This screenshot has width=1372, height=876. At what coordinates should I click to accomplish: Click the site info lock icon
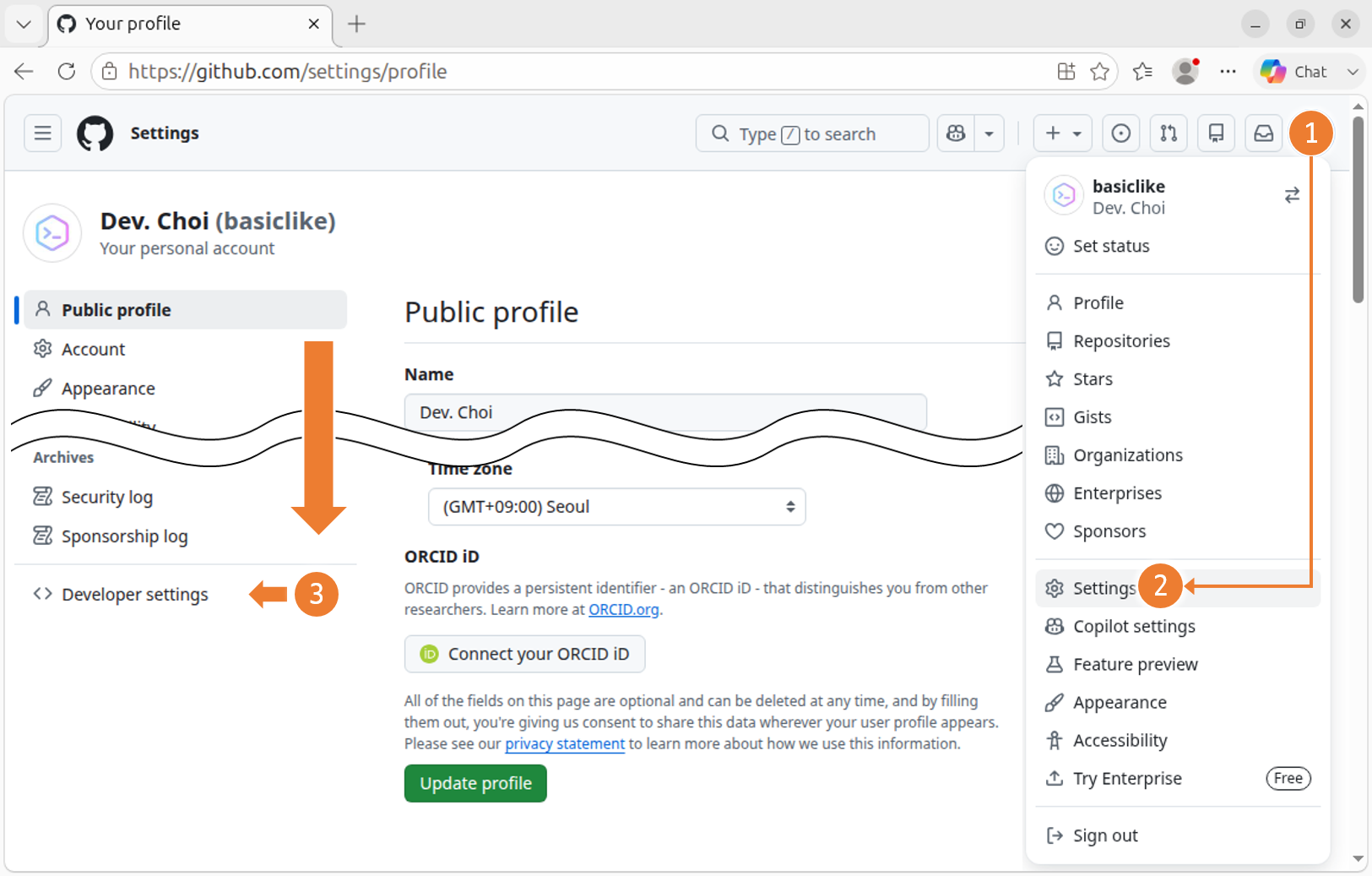point(110,72)
